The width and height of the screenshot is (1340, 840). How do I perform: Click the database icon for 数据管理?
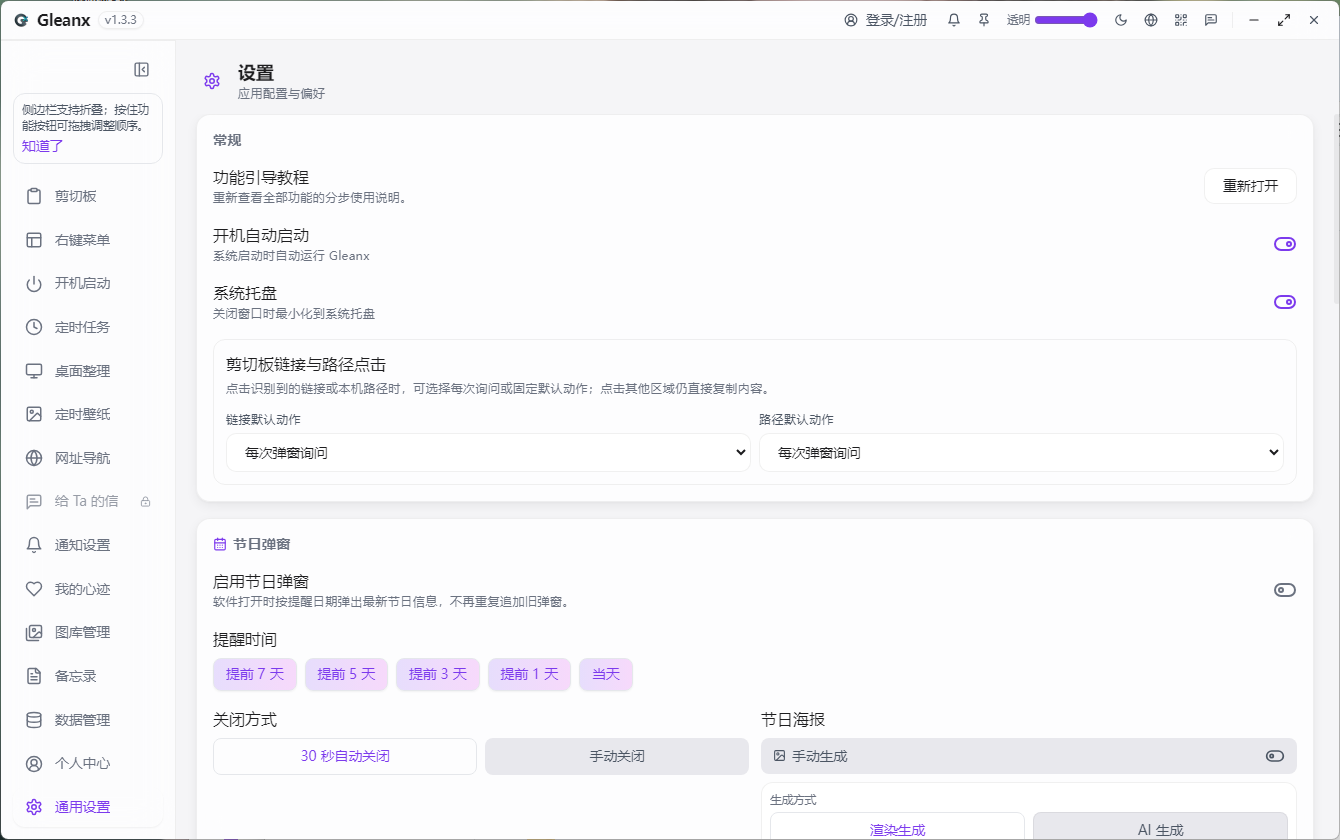tap(34, 720)
